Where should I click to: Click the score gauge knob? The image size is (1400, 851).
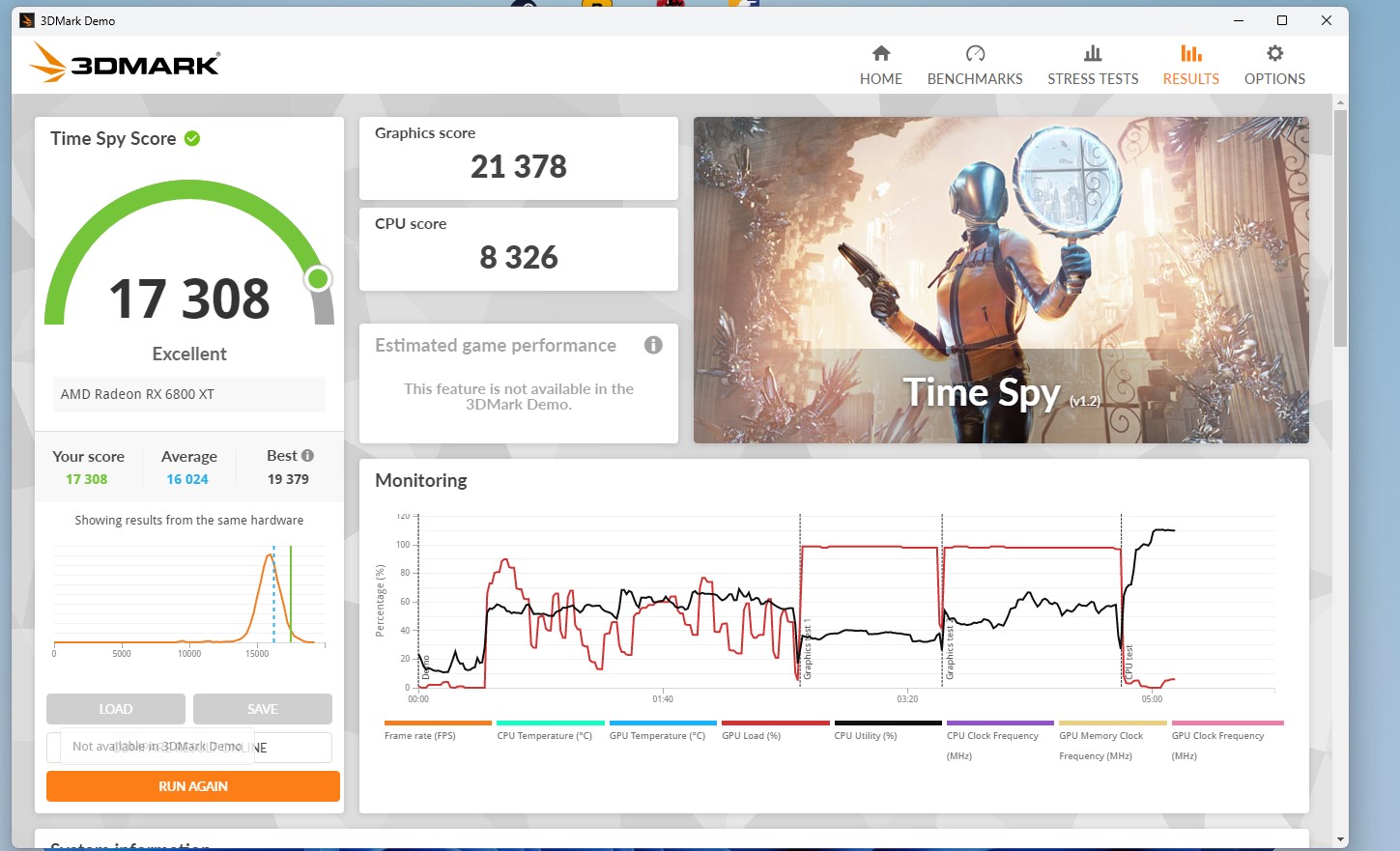point(318,279)
